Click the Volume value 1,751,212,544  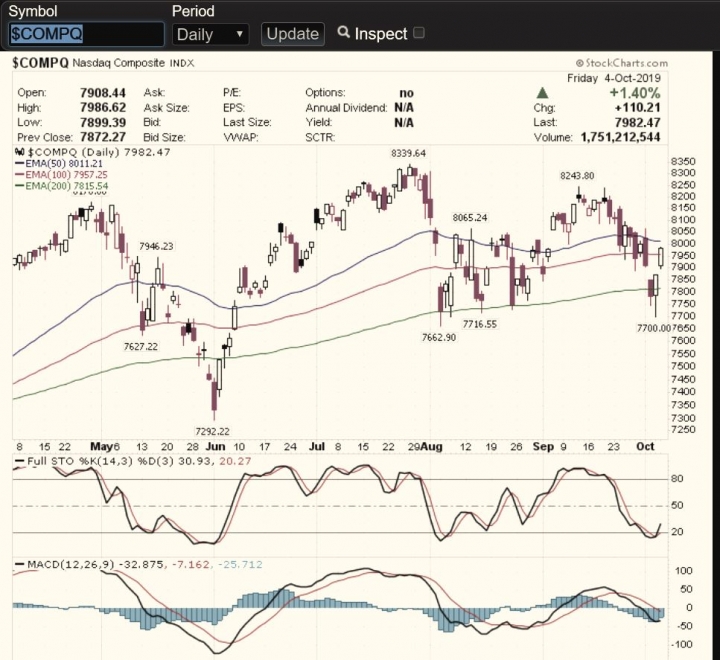point(620,137)
